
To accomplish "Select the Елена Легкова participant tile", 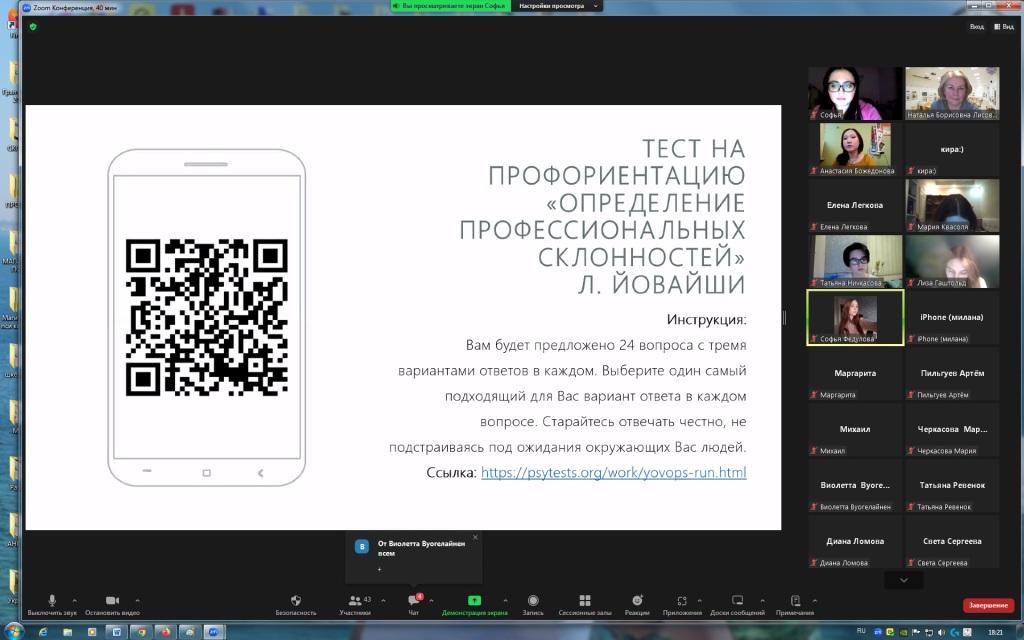I will point(855,206).
